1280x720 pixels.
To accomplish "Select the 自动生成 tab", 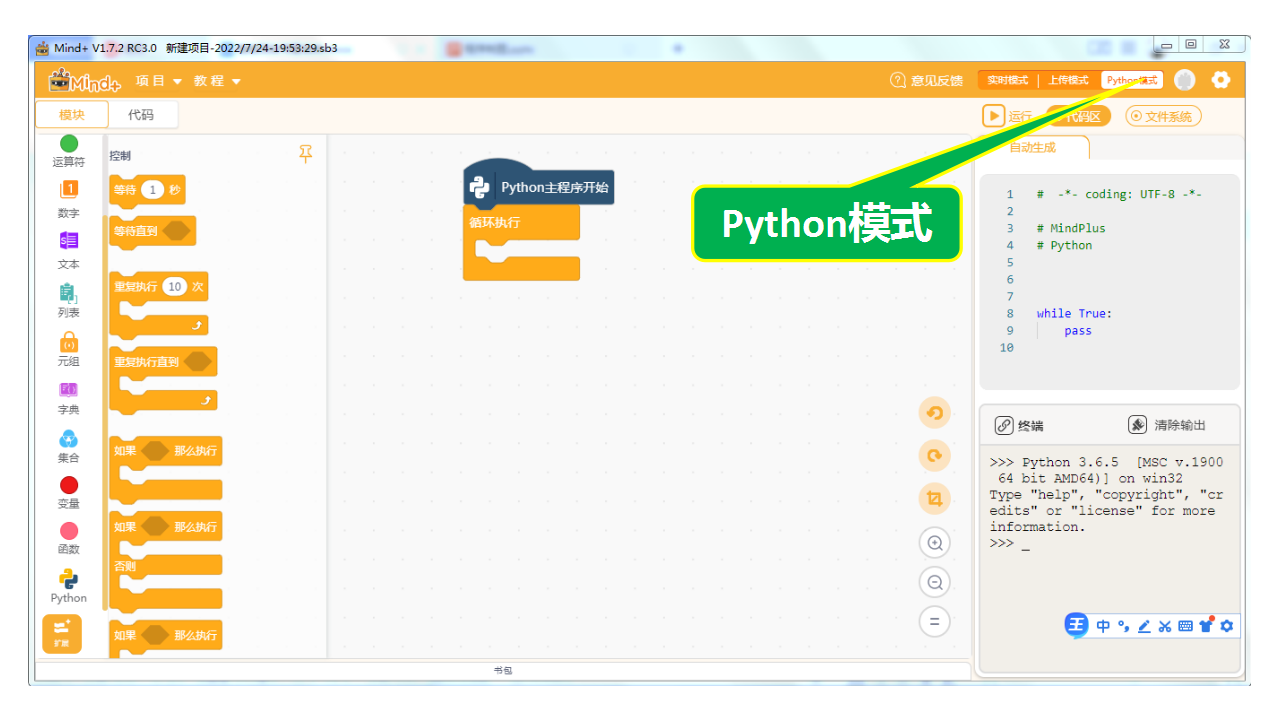I will tap(1033, 147).
